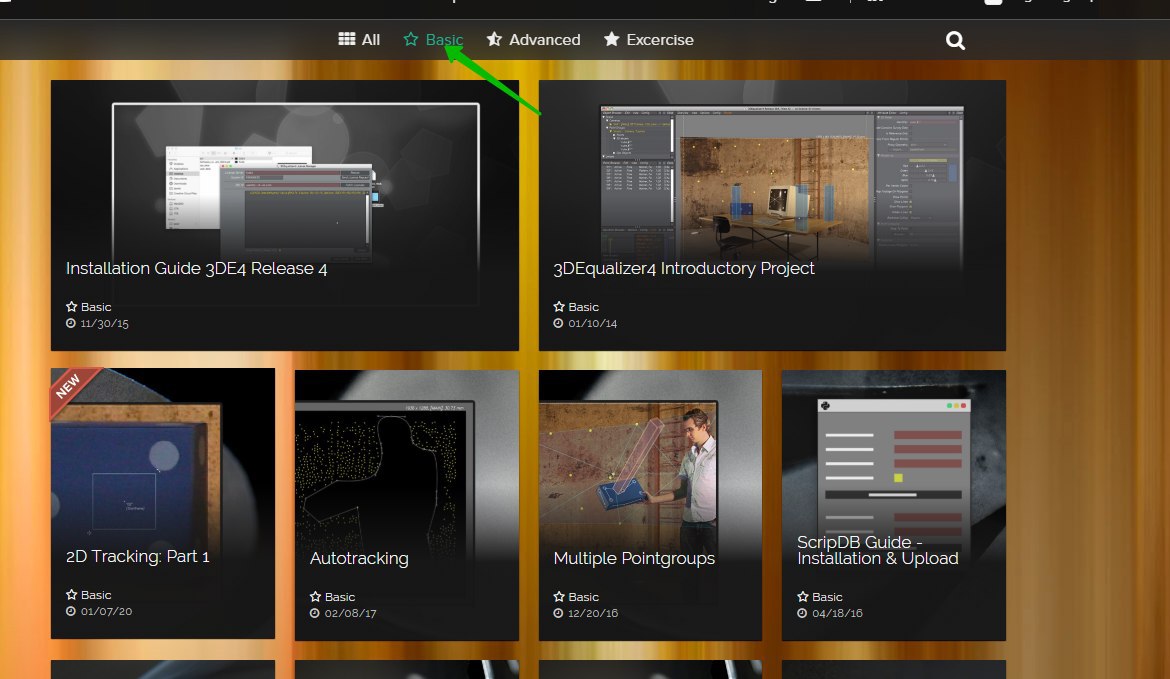
Task: Open the Multiple Pointgroups tutorial title
Action: 634,559
